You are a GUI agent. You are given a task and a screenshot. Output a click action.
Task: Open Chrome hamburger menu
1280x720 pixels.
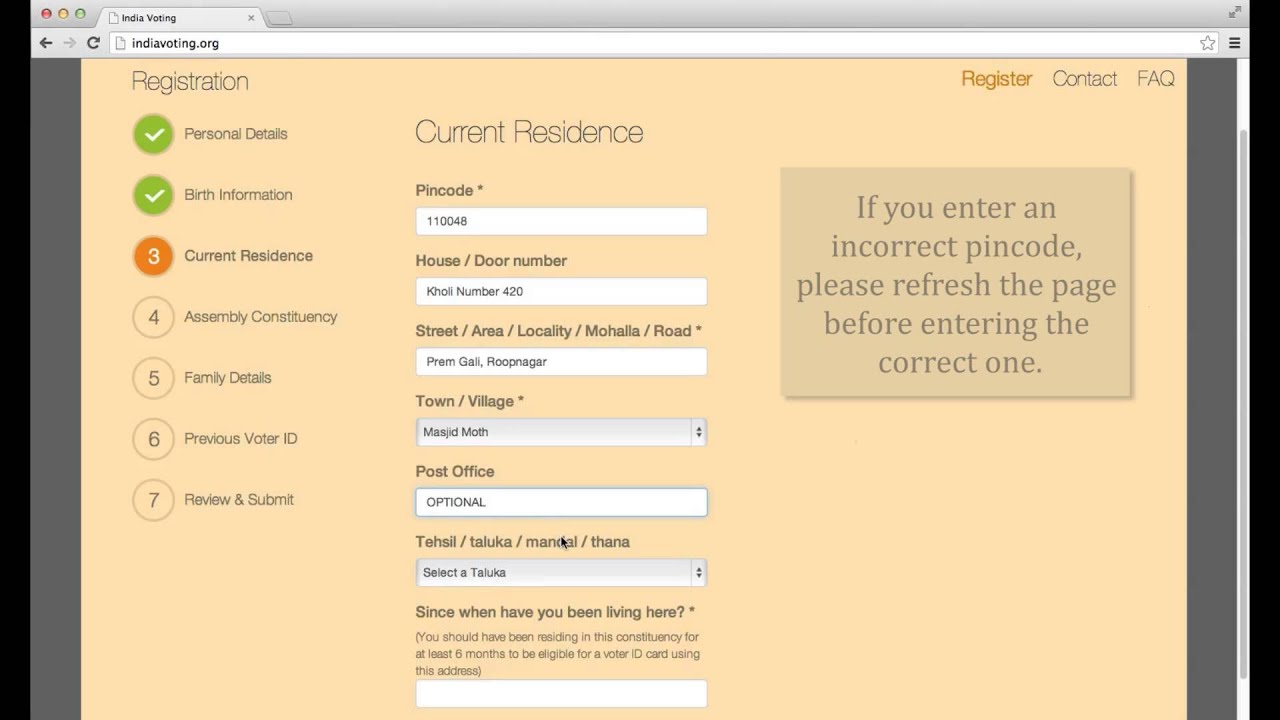point(1235,43)
